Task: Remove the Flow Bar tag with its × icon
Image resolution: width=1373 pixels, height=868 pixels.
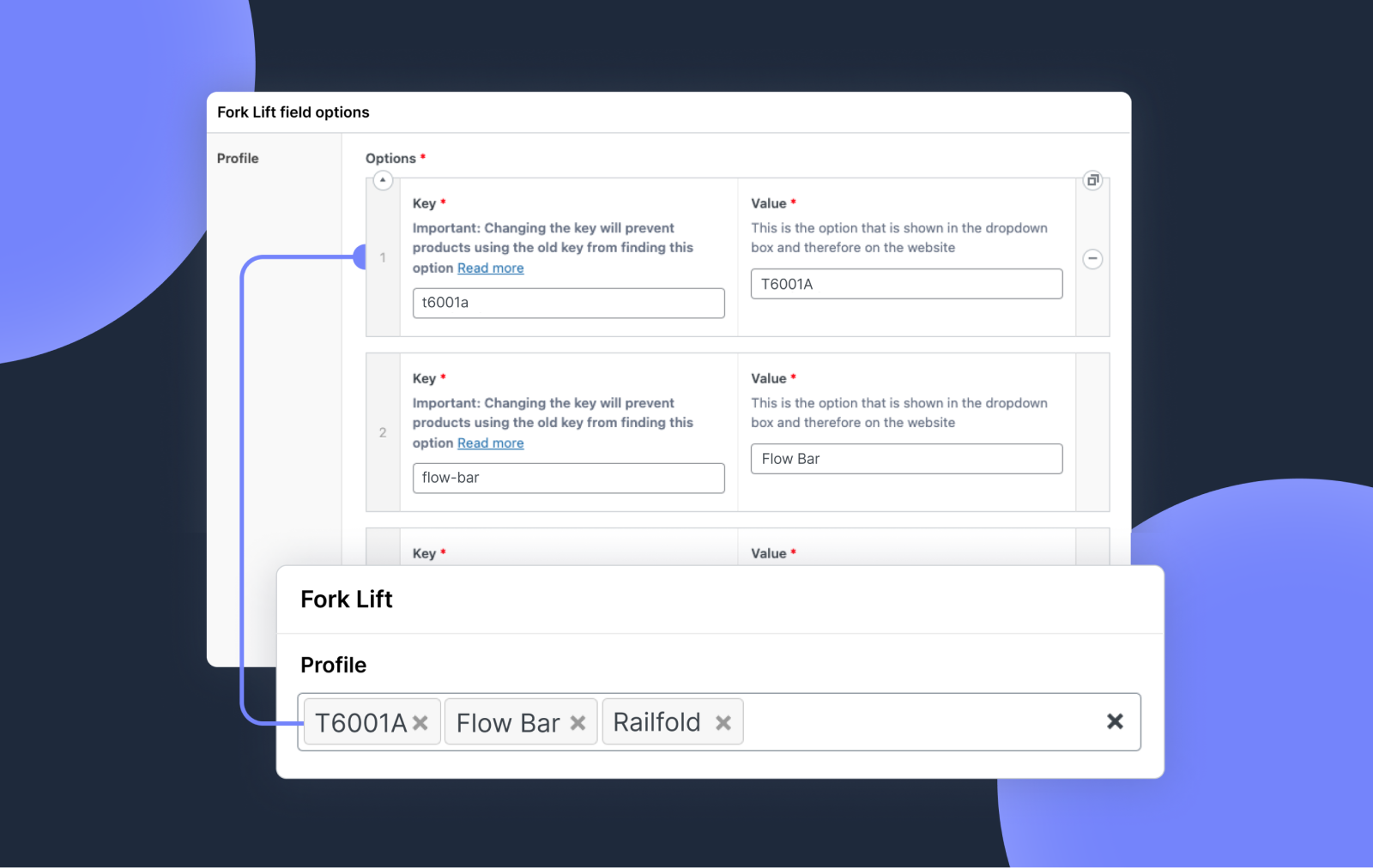Action: (577, 722)
